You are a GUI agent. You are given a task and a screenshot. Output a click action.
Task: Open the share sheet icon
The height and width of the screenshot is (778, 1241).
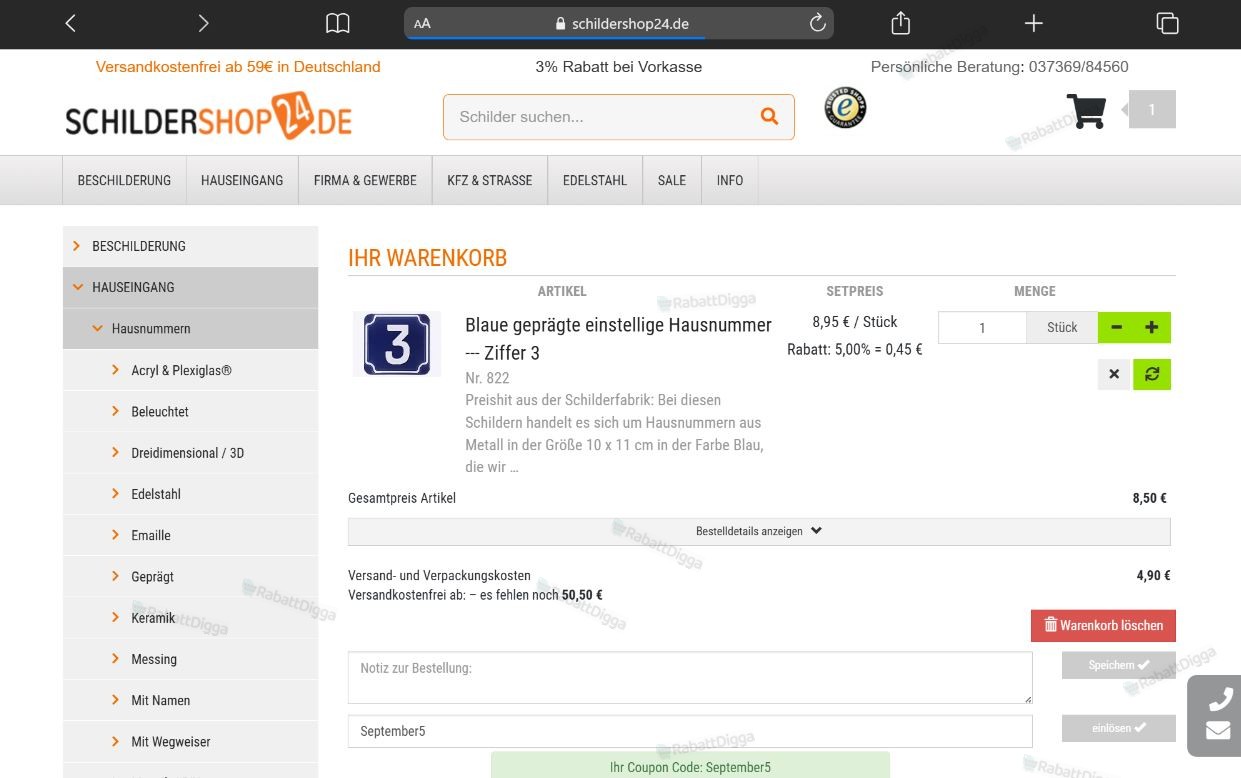(x=900, y=23)
